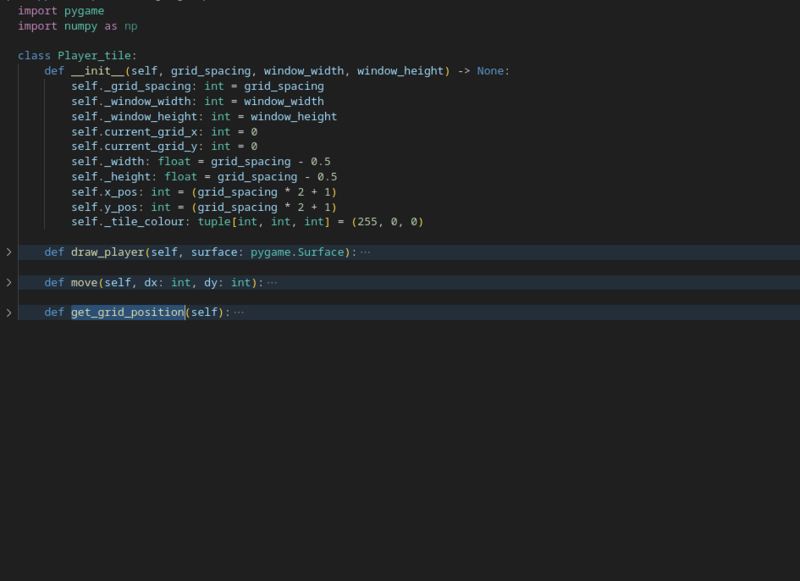Click the move function name
This screenshot has width=800, height=581.
[84, 282]
